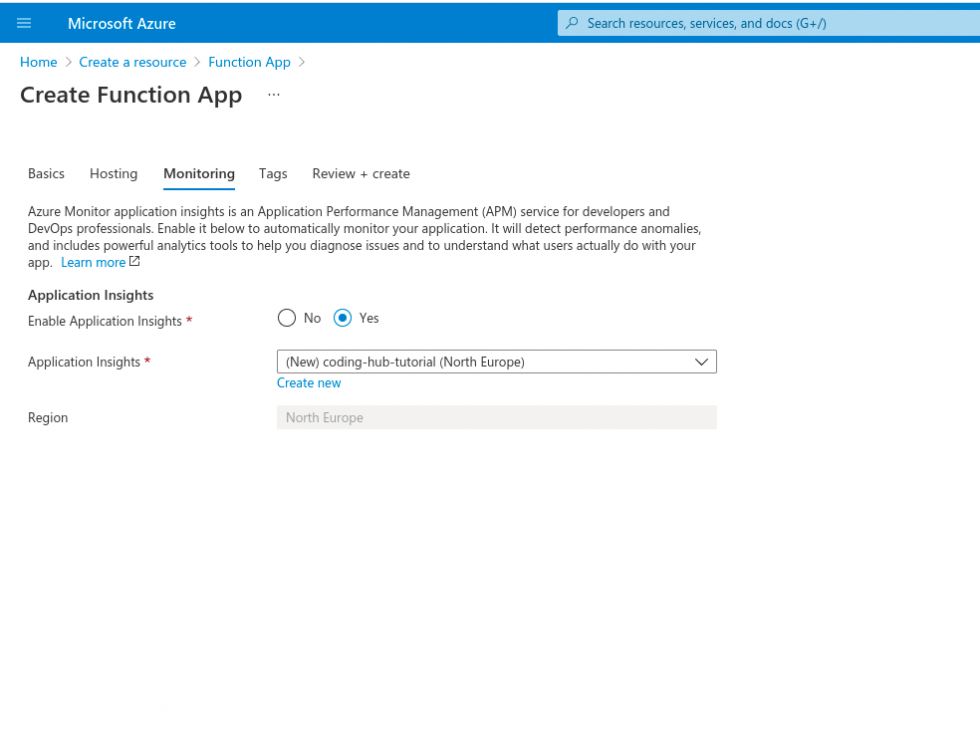Click the Function App breadcrumb
This screenshot has height=733, width=980.
249,62
